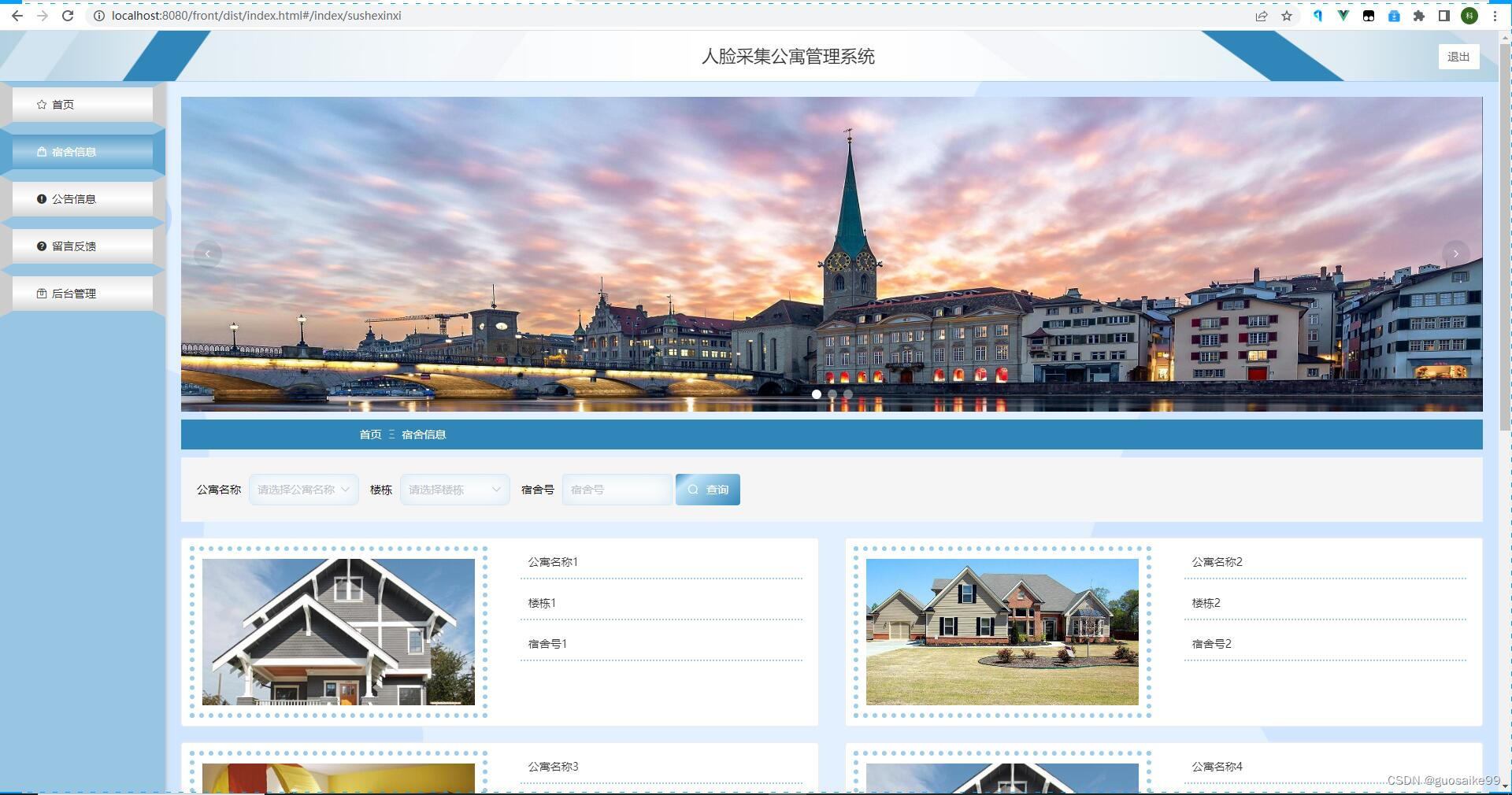Open the extensions puzzle icon
The height and width of the screenshot is (795, 1512).
click(x=1419, y=16)
